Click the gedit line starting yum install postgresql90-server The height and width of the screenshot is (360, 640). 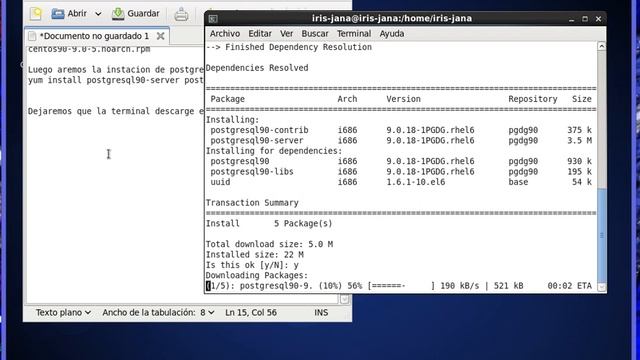tap(116, 80)
